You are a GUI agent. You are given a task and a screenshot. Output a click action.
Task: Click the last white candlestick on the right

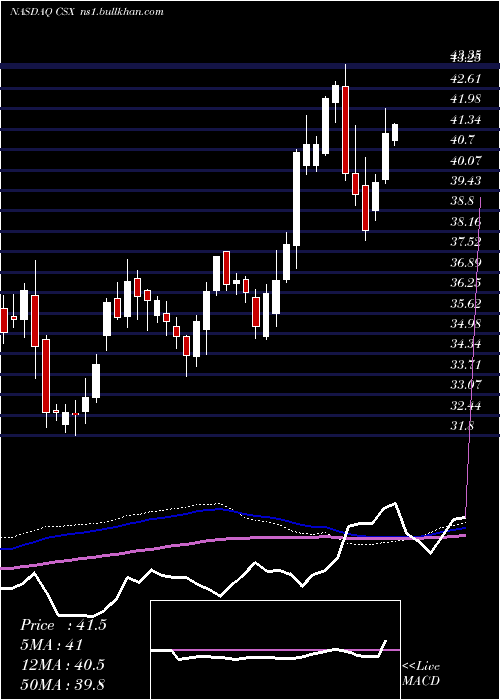[x=395, y=133]
